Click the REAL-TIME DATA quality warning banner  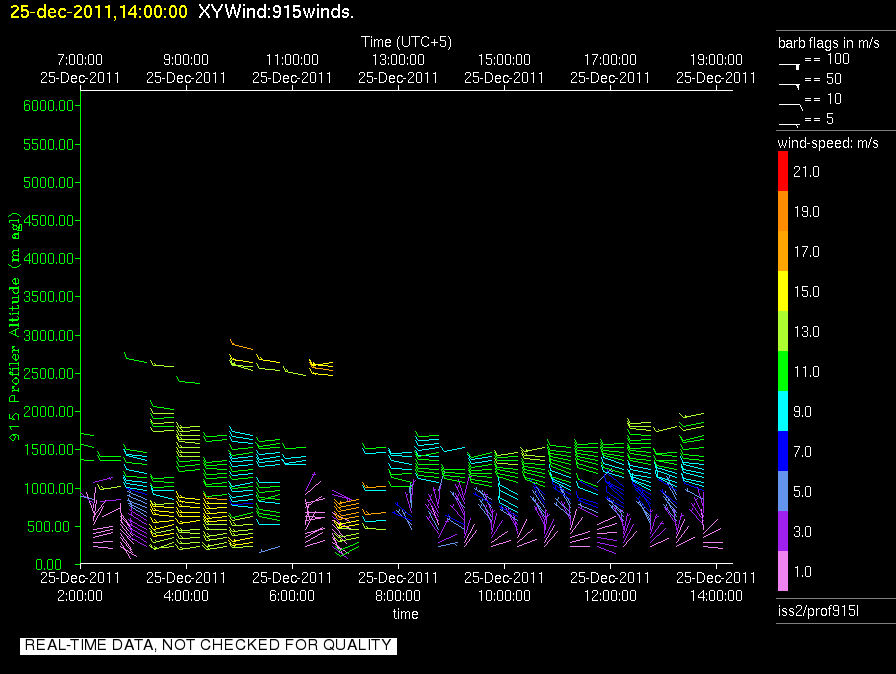click(x=208, y=645)
